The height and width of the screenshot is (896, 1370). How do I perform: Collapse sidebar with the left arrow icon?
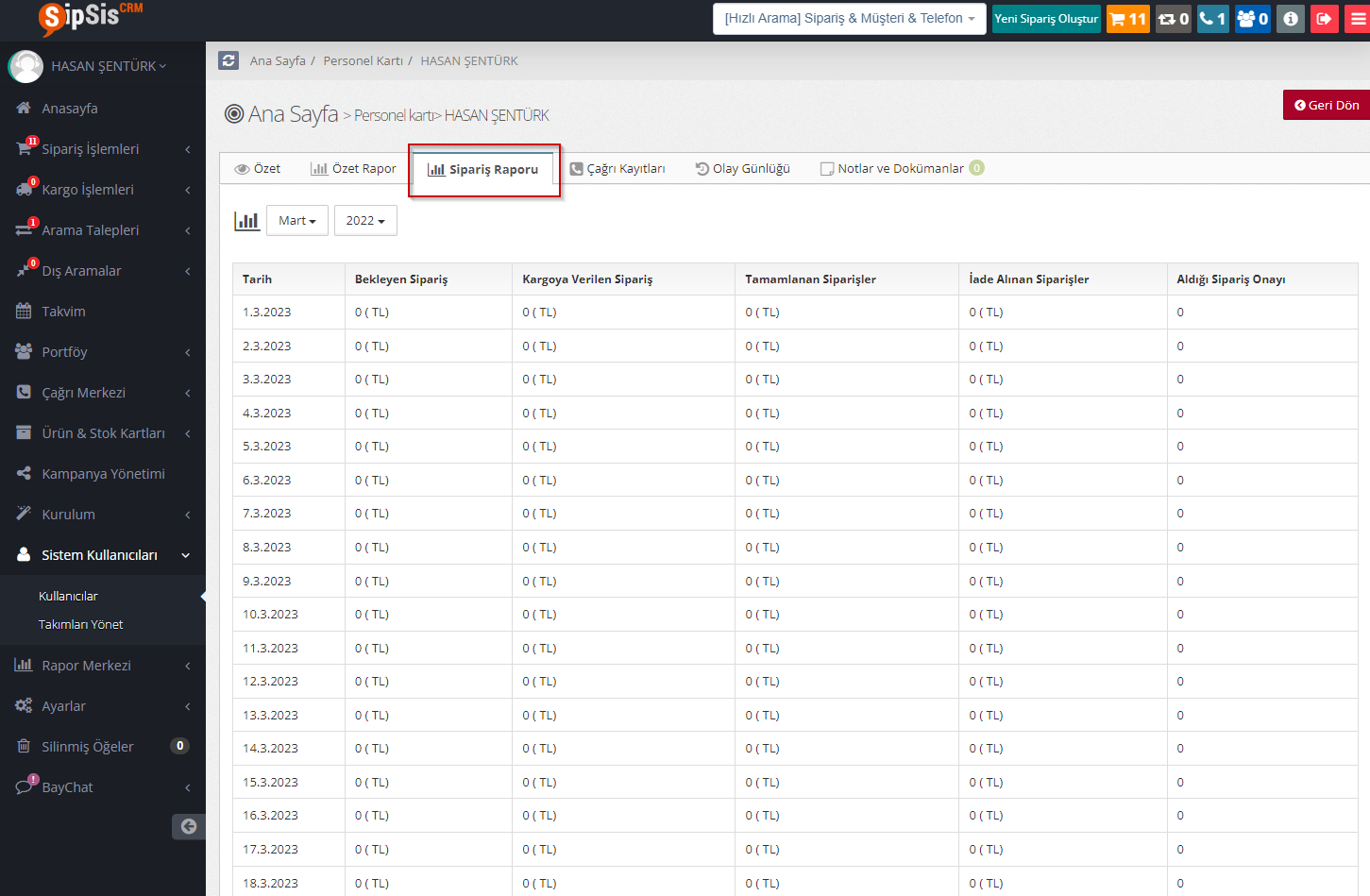[188, 826]
